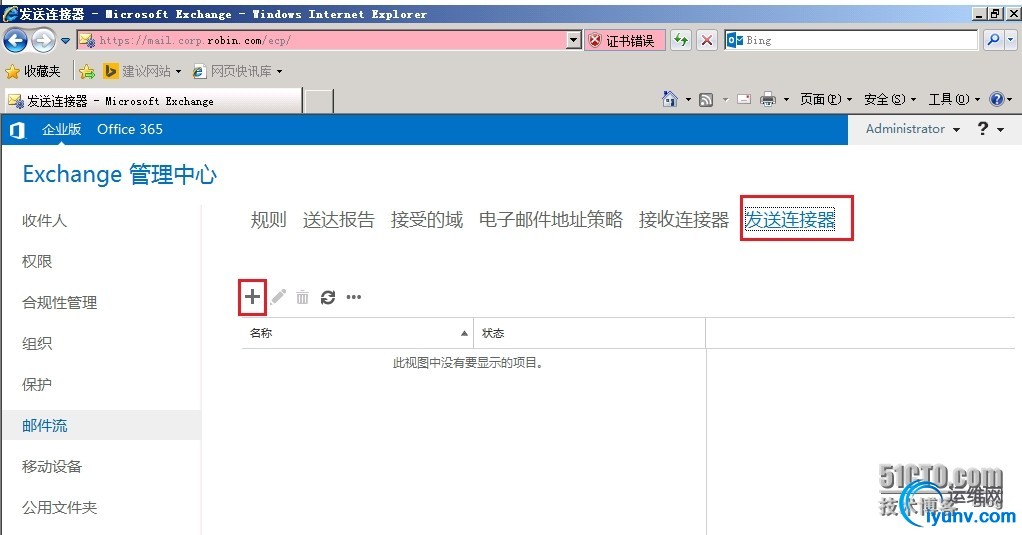Switch to the 接收连接器 receive connectors tab

684,220
